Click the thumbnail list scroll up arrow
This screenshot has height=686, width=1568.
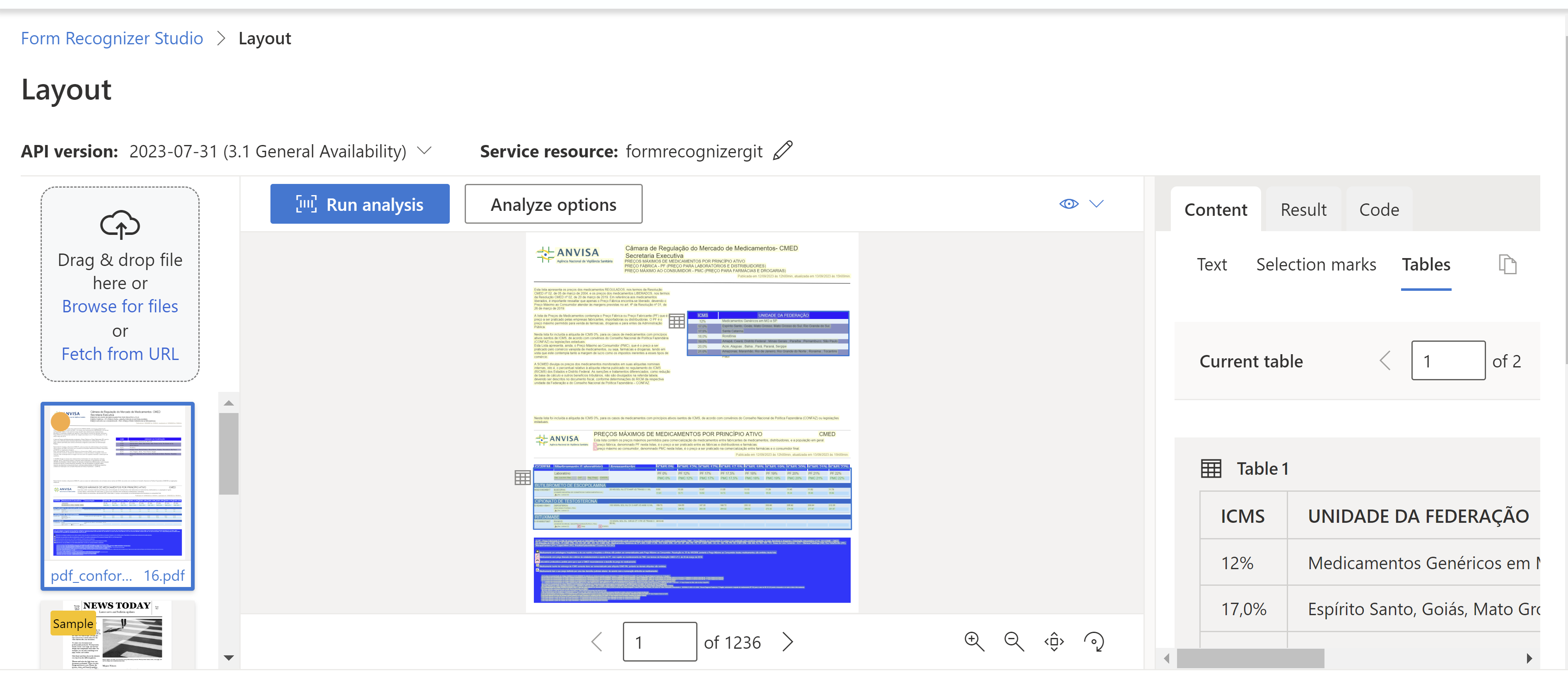[x=229, y=403]
